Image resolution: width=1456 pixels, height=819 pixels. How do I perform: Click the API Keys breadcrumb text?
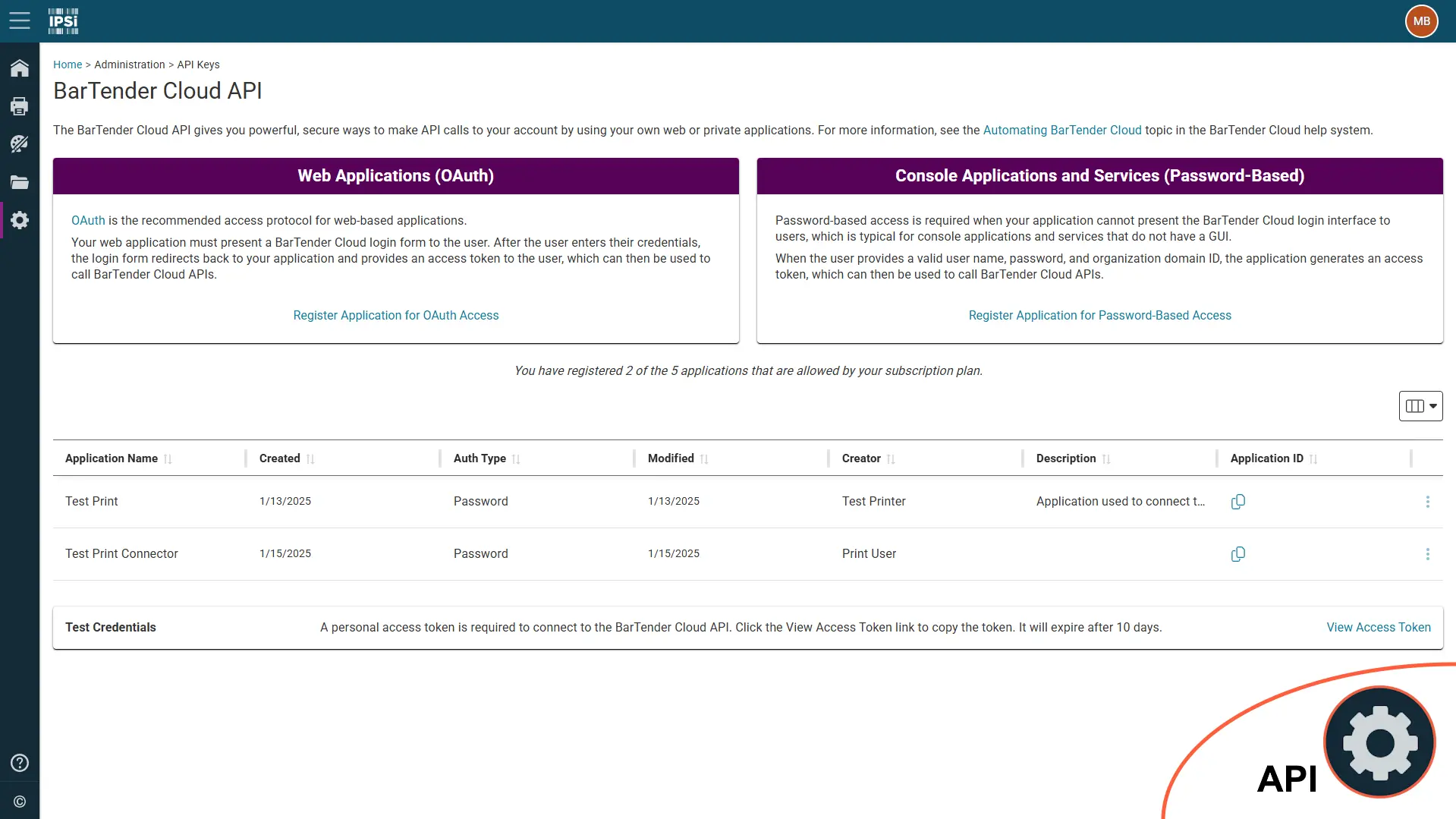[199, 65]
